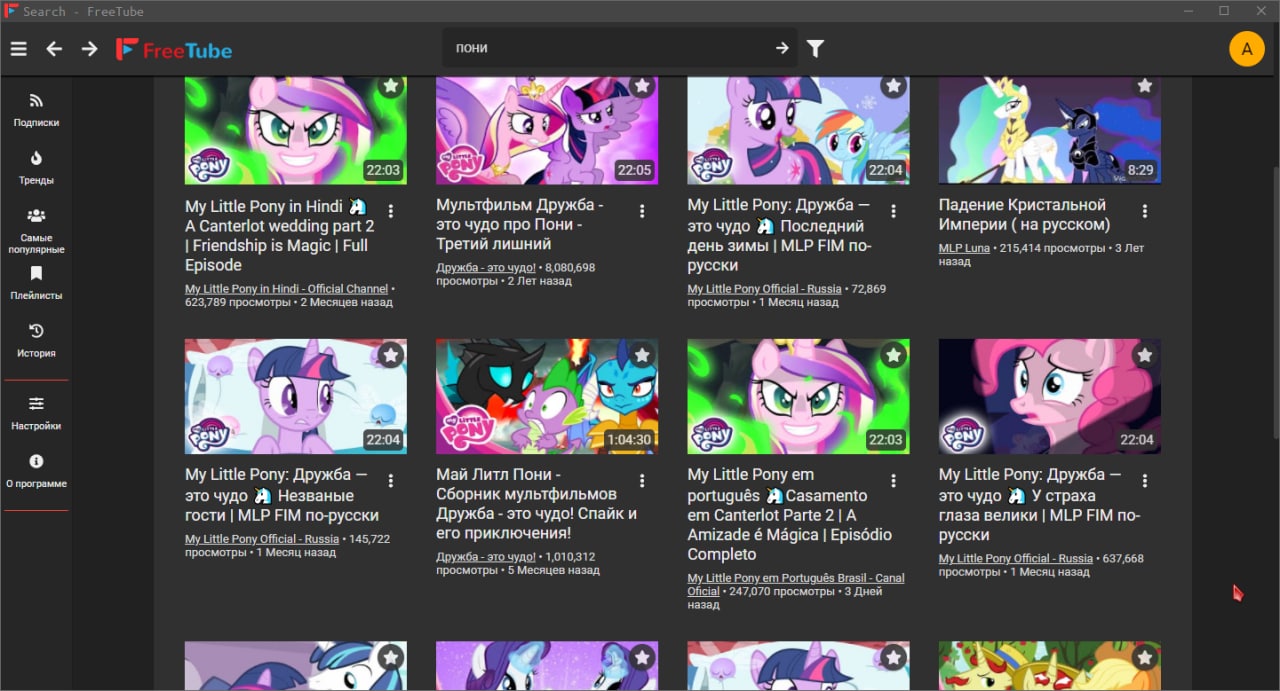The image size is (1280, 691).
Task: Open Тренды in sidebar
Action: [36, 168]
